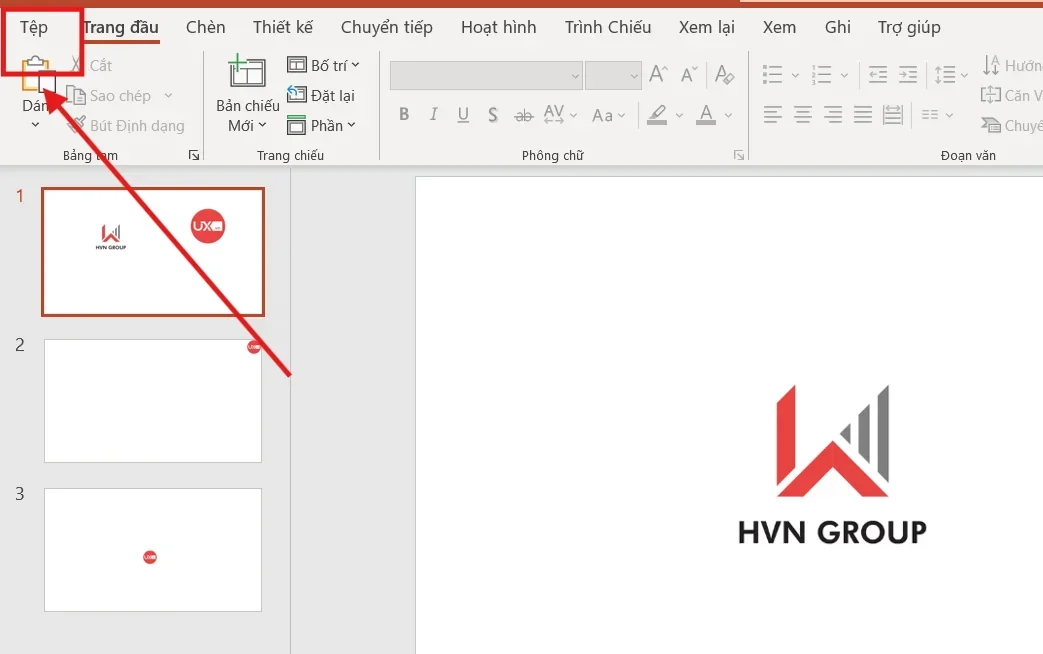Open the Bảng tạm dialog launcher
Screen dimensions: 1043x654
tap(194, 155)
